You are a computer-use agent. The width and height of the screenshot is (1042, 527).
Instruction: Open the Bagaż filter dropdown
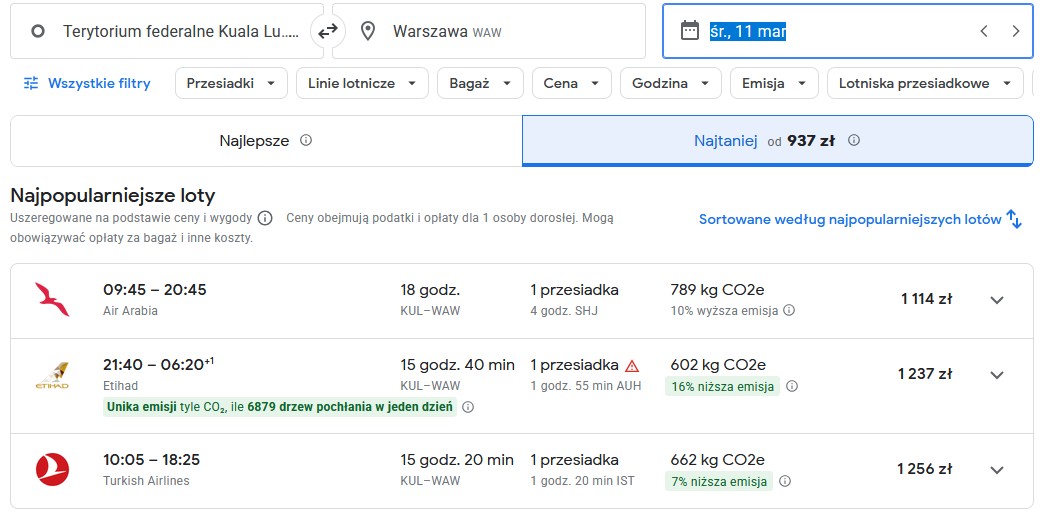pyautogui.click(x=480, y=83)
